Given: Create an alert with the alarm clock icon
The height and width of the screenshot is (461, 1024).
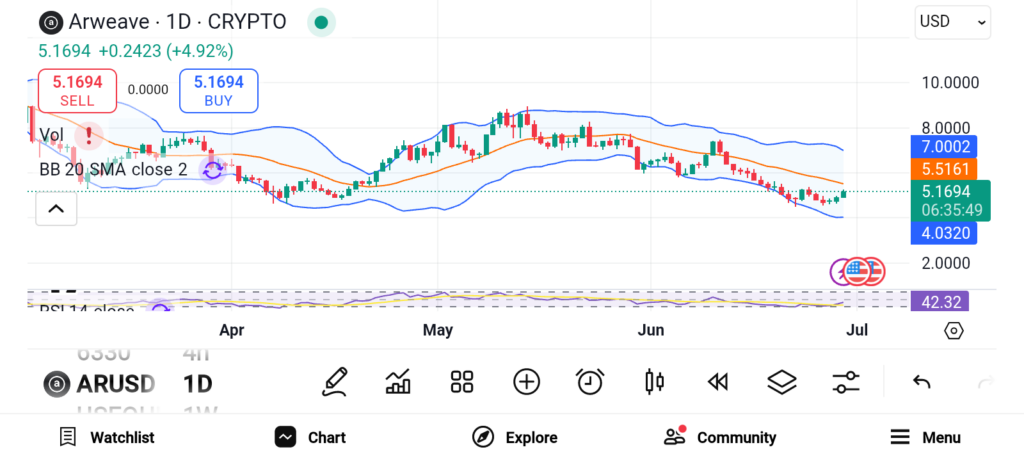Looking at the screenshot, I should 590,382.
